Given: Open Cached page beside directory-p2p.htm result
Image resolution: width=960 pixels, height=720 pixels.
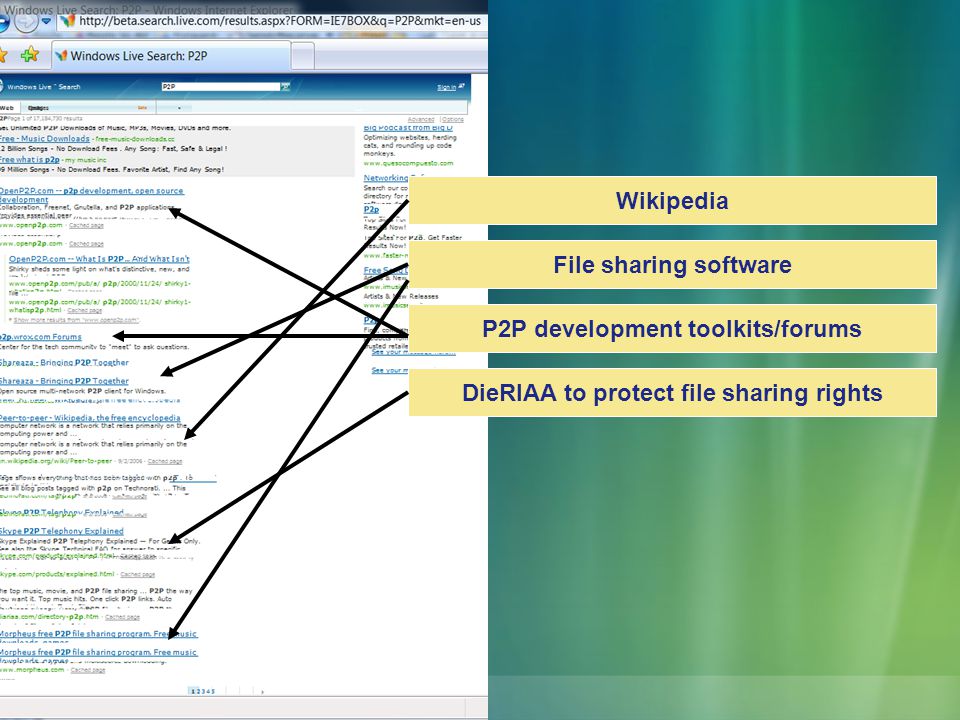Looking at the screenshot, I should point(122,617).
